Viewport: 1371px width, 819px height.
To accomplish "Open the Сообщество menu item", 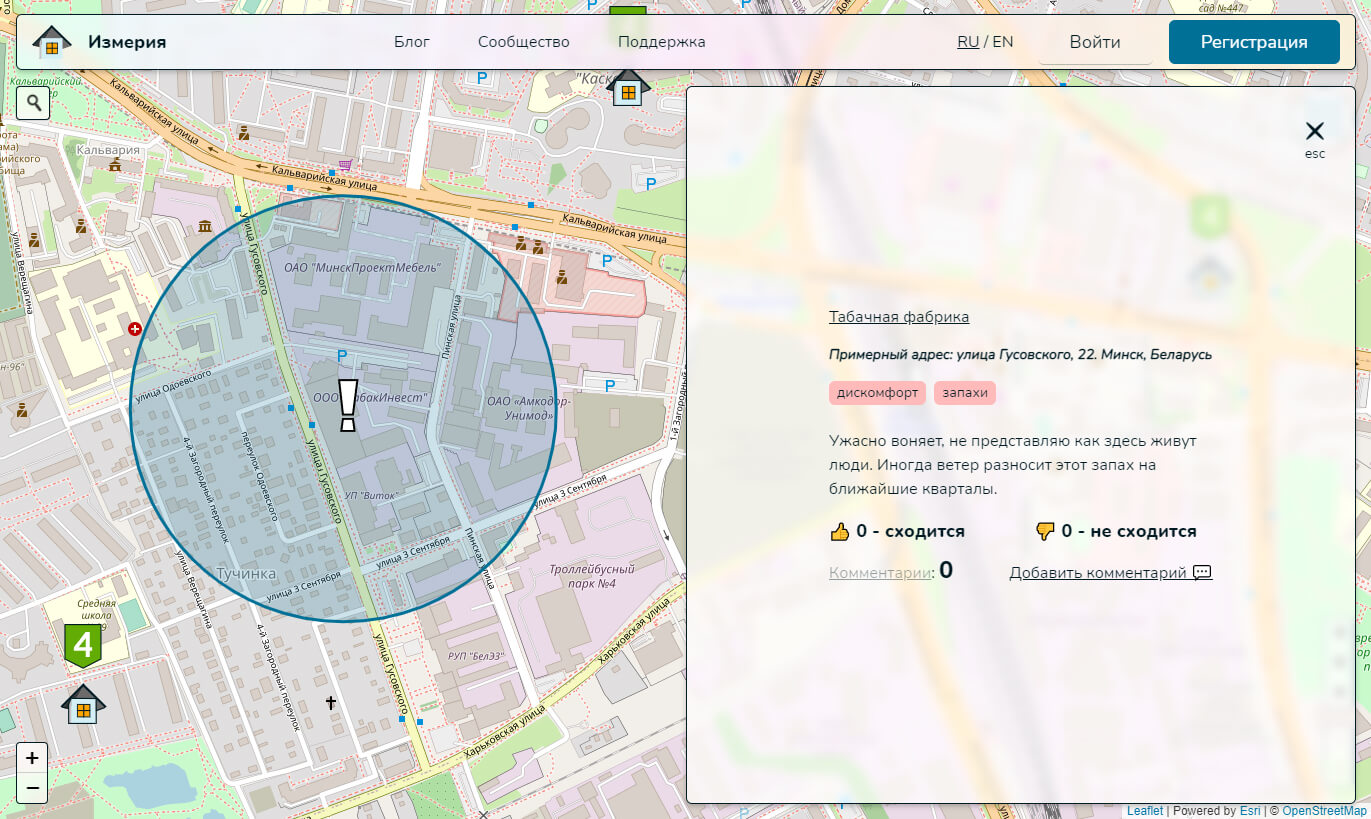I will 524,42.
